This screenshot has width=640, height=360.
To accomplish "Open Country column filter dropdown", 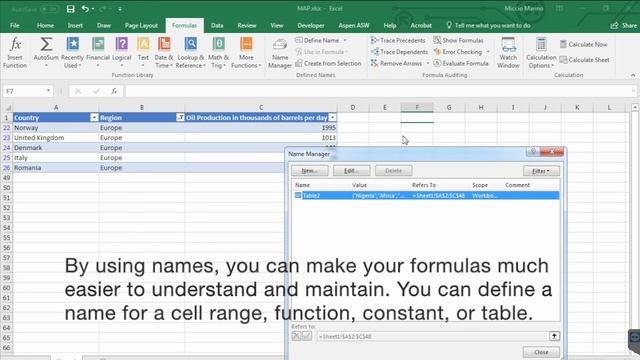I will click(94, 118).
